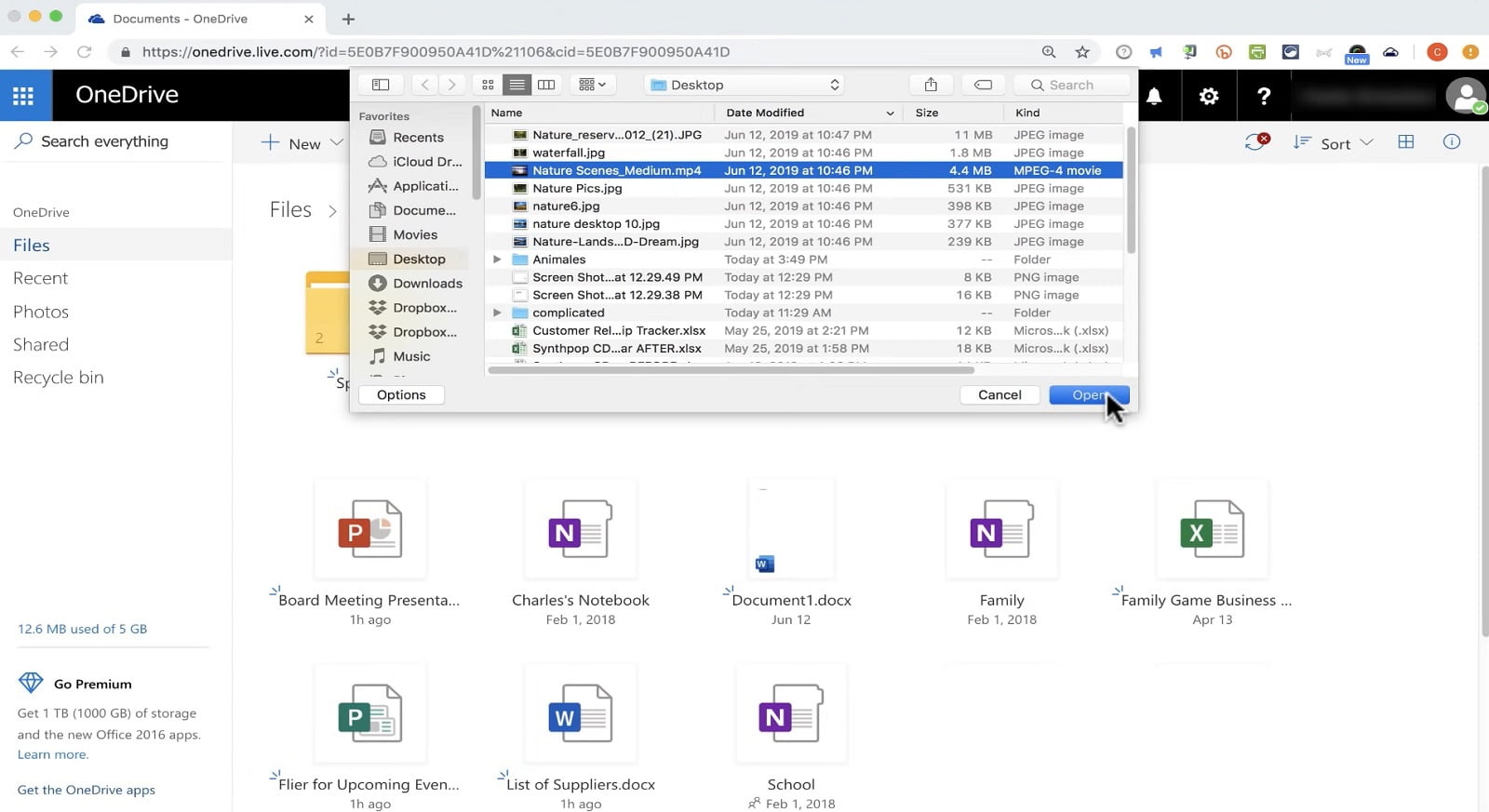Click Search everything box

(104, 141)
